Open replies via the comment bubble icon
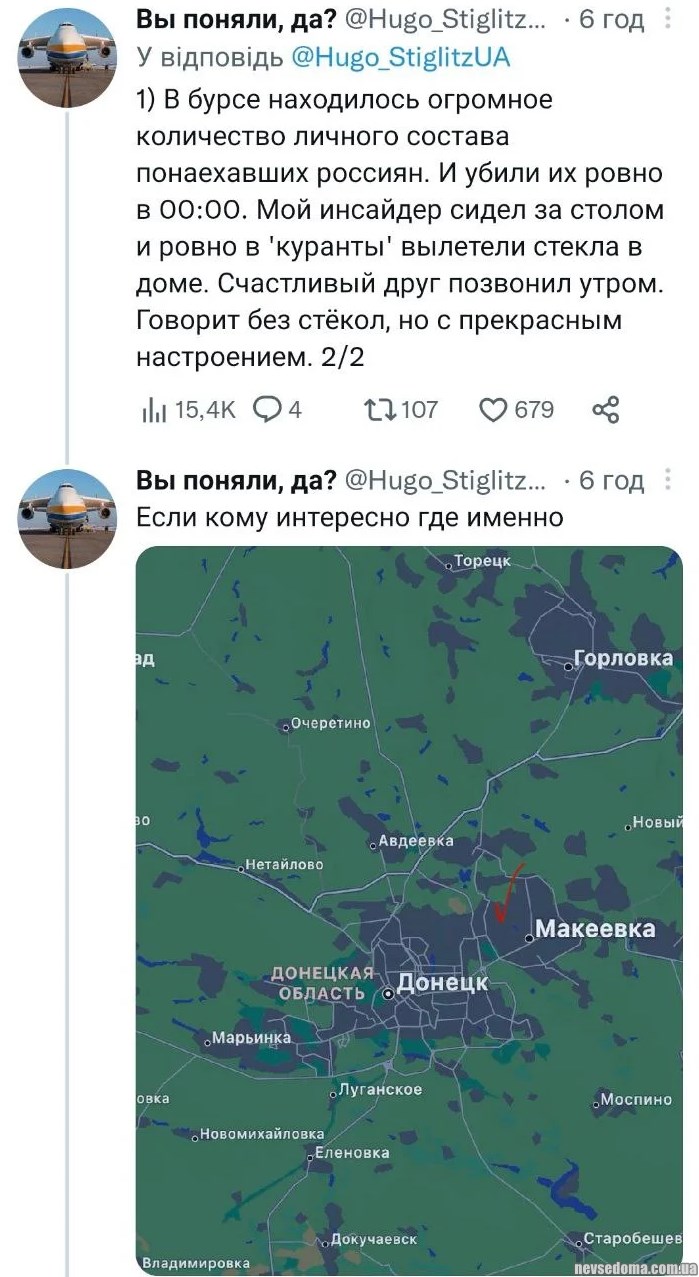Screen dimensions: 699x1277 coord(267,409)
